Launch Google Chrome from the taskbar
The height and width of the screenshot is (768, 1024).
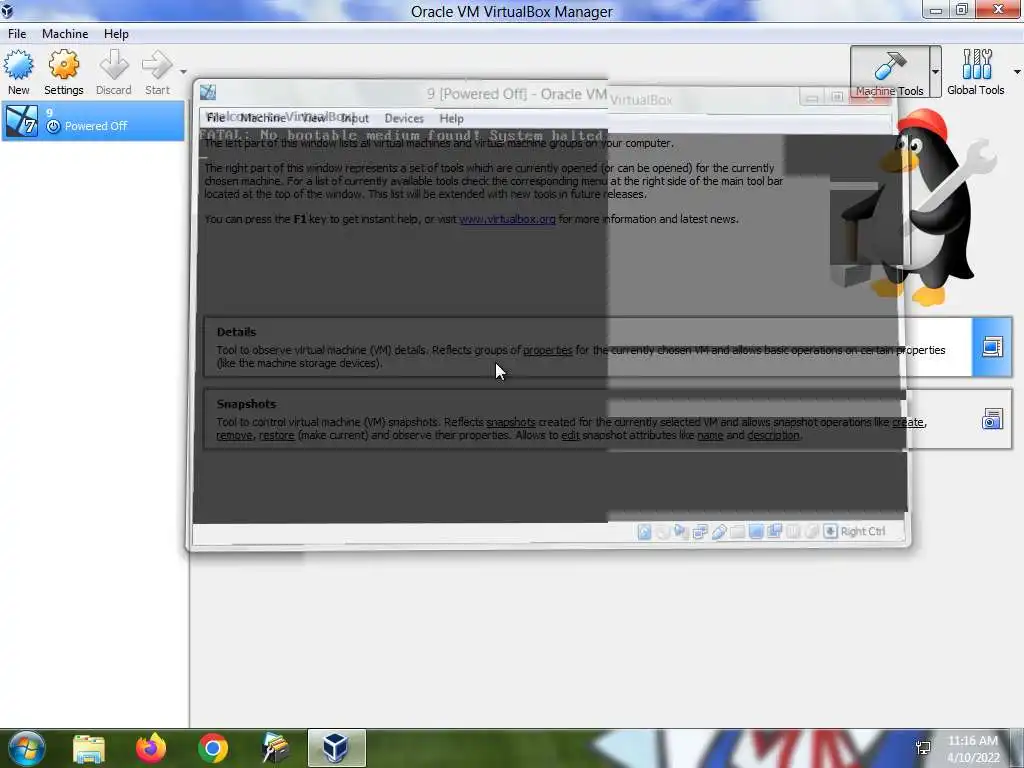pyautogui.click(x=213, y=748)
